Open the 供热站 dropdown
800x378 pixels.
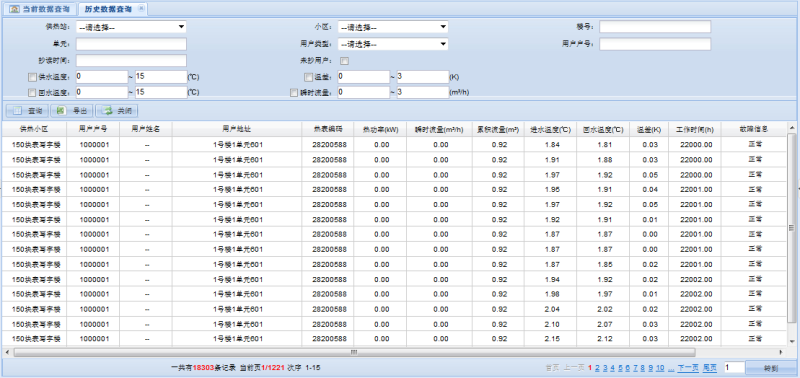coord(131,27)
